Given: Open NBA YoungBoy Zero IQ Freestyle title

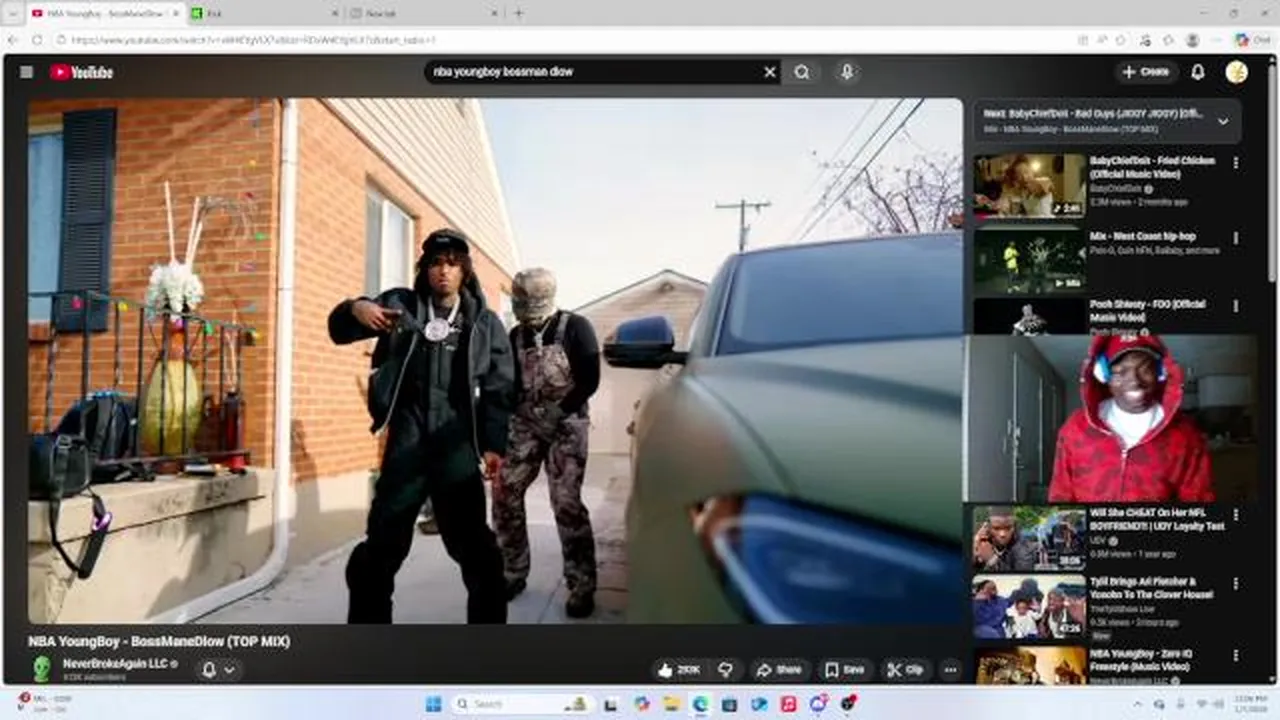Looking at the screenshot, I should pos(1140,659).
